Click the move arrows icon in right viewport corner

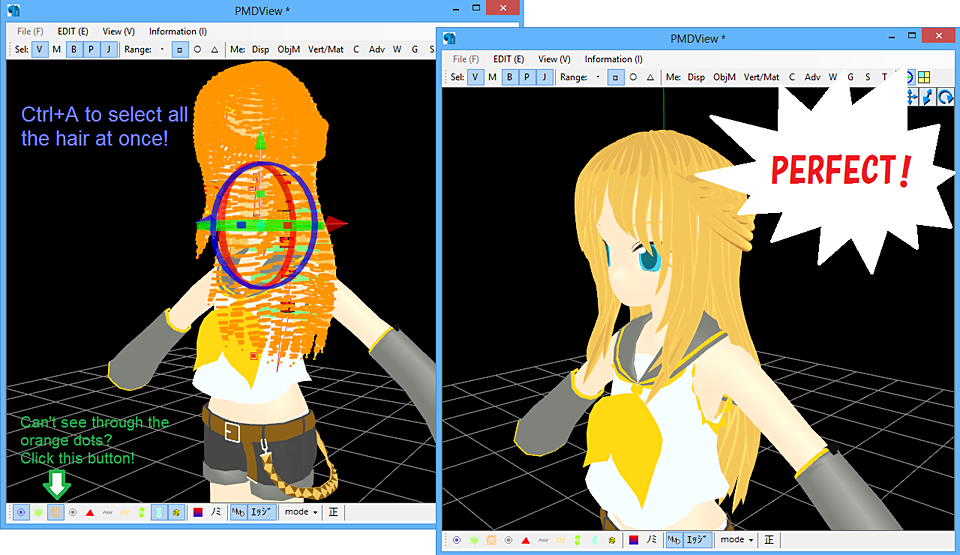[x=912, y=97]
